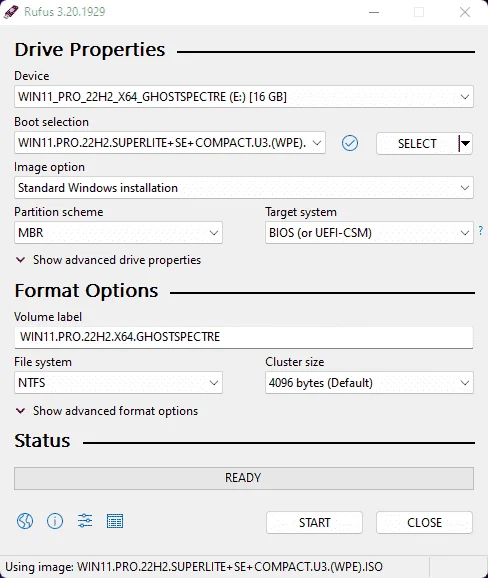This screenshot has width=488, height=578.
Task: Click the Rufus USB icon in title bar
Action: (x=11, y=12)
